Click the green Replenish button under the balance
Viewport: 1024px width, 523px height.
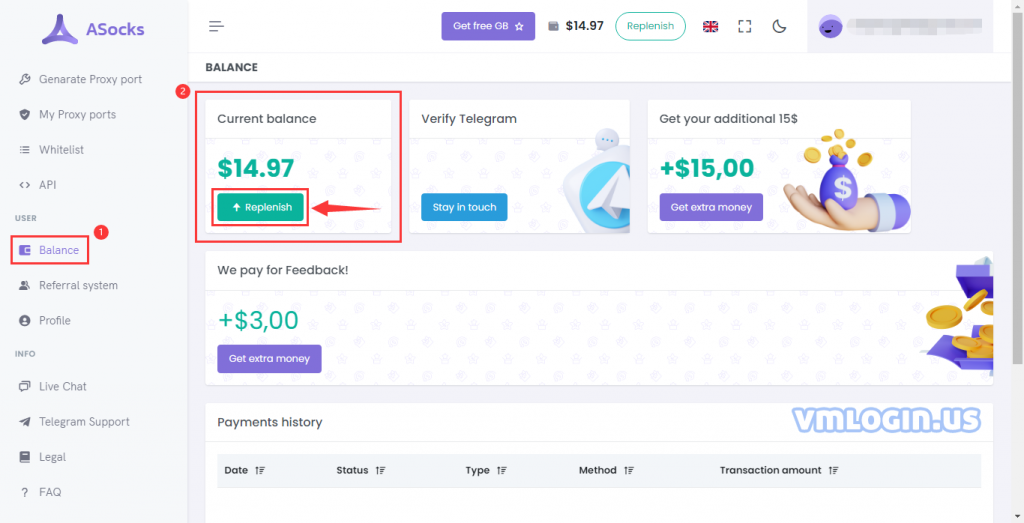point(261,207)
